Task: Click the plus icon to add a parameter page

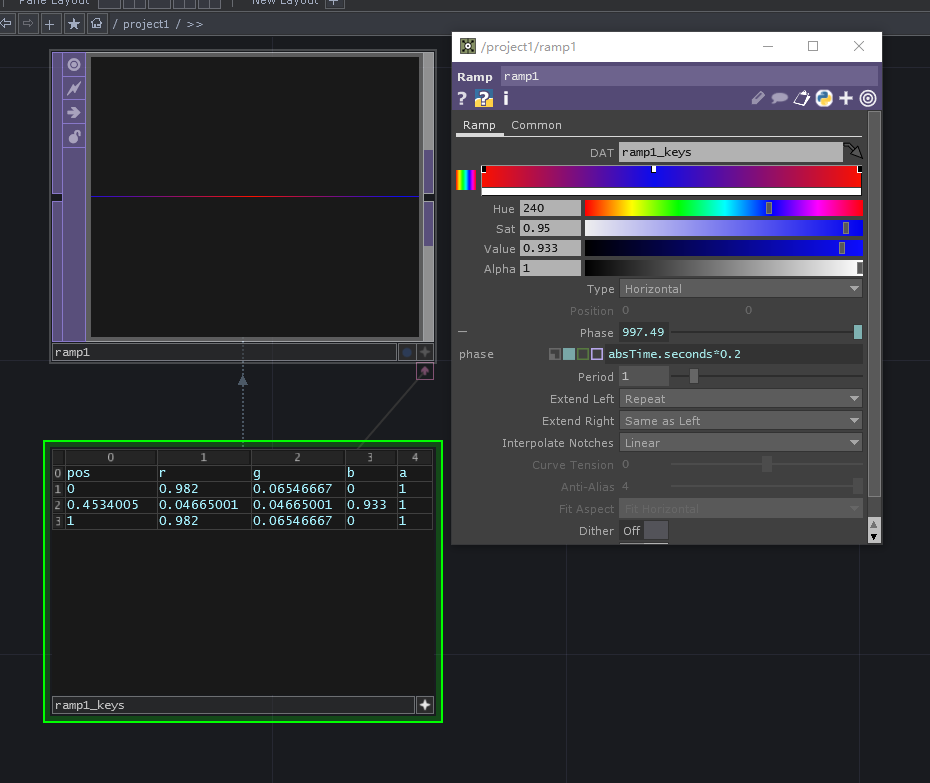Action: 845,98
